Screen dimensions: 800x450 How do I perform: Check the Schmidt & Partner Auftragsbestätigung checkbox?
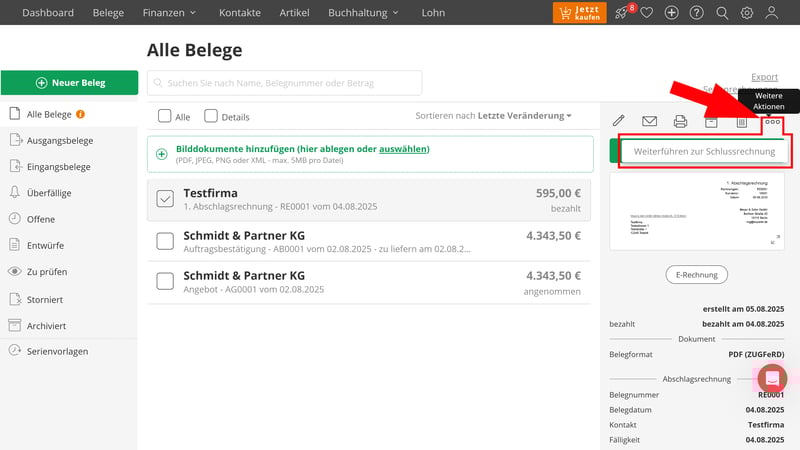pos(165,241)
